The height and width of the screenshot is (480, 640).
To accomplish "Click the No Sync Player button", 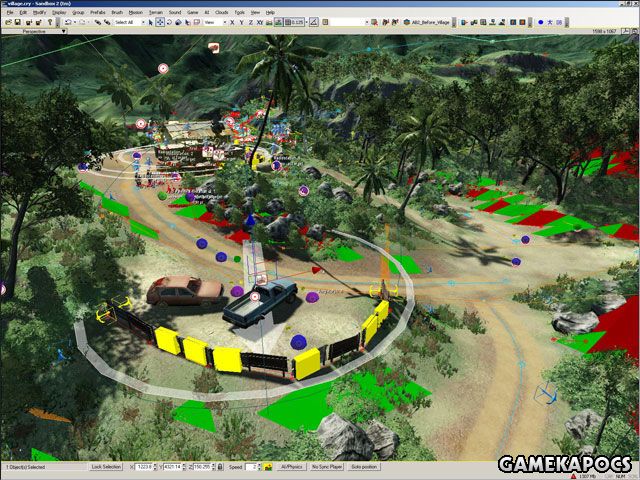I will (327, 467).
